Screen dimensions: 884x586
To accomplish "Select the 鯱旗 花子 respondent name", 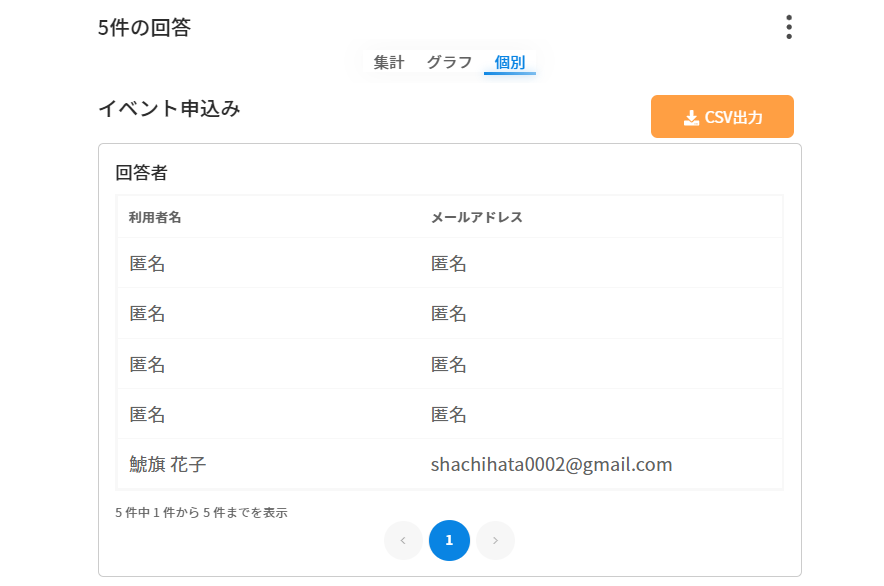I will point(168,464).
